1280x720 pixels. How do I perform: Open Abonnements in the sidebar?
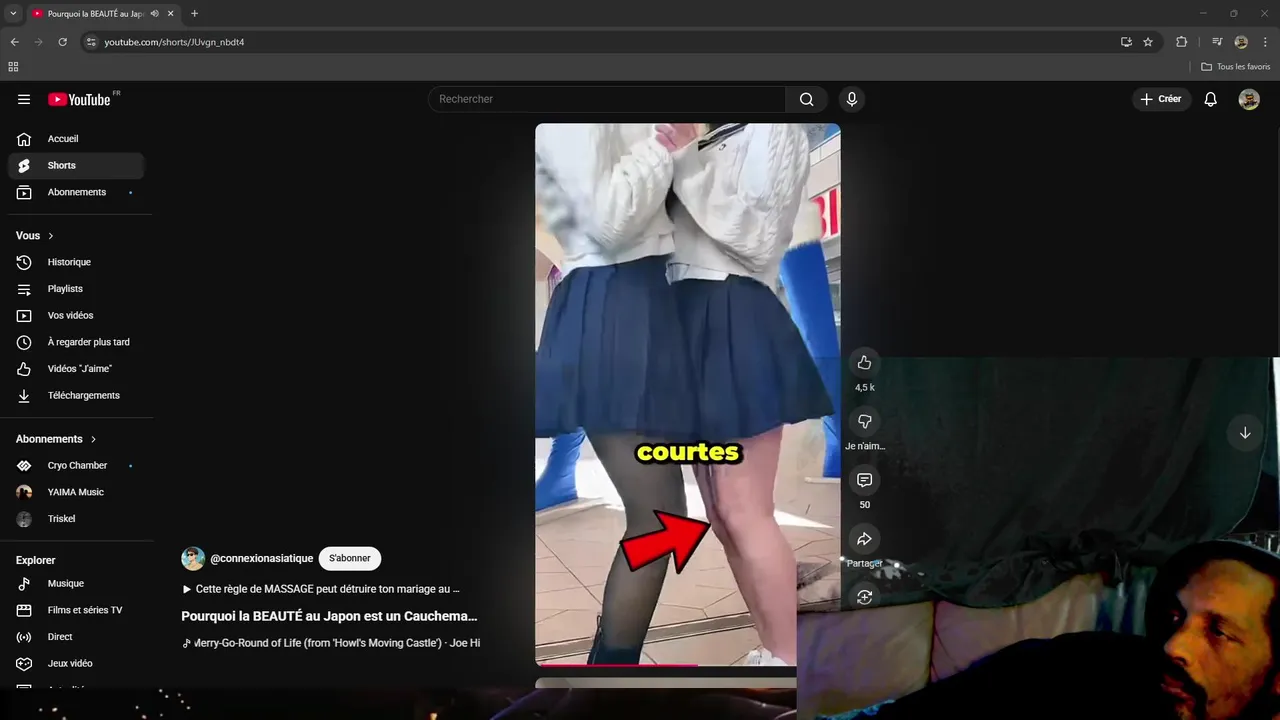[76, 192]
